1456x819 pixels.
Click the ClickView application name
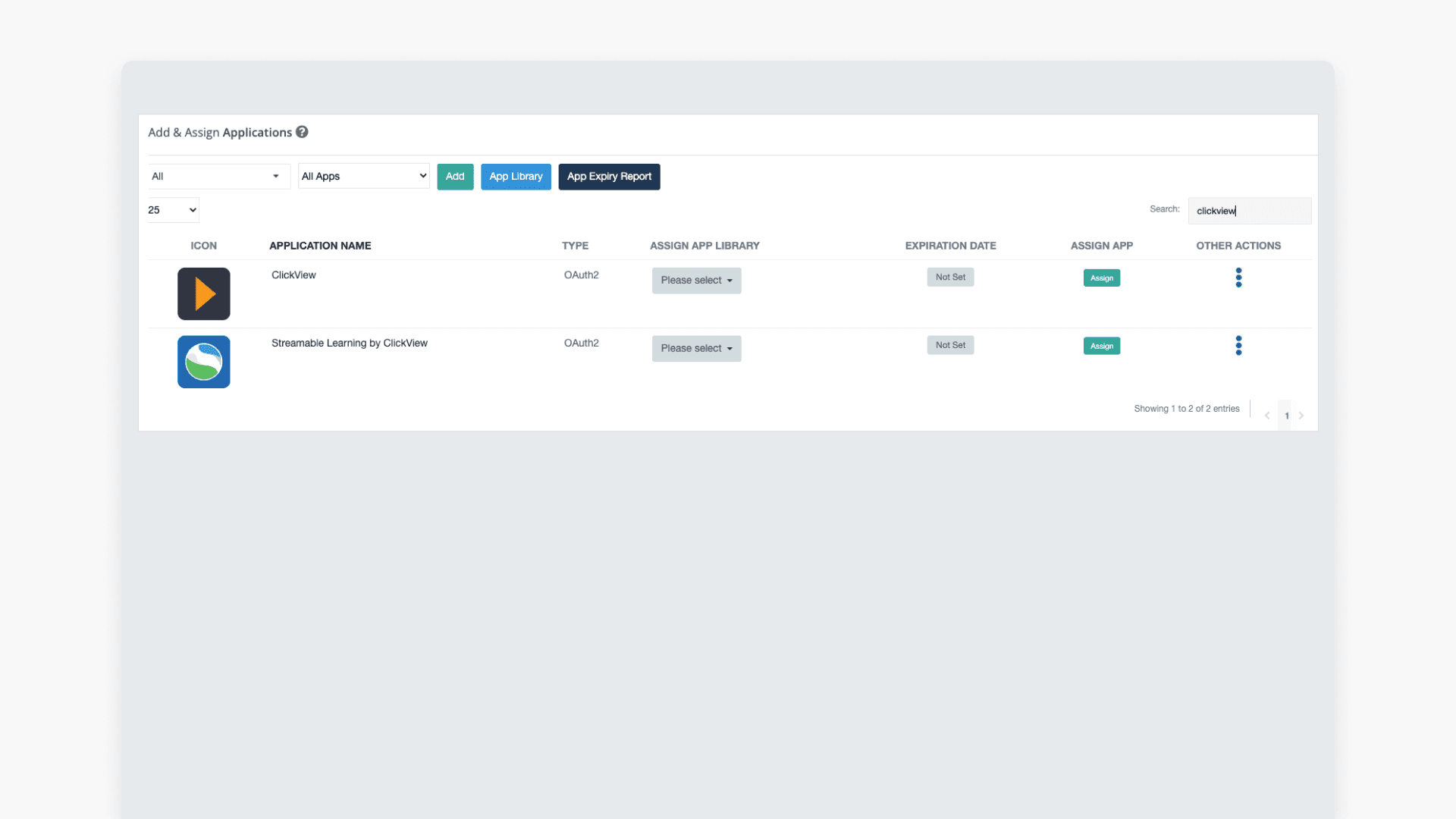click(293, 275)
